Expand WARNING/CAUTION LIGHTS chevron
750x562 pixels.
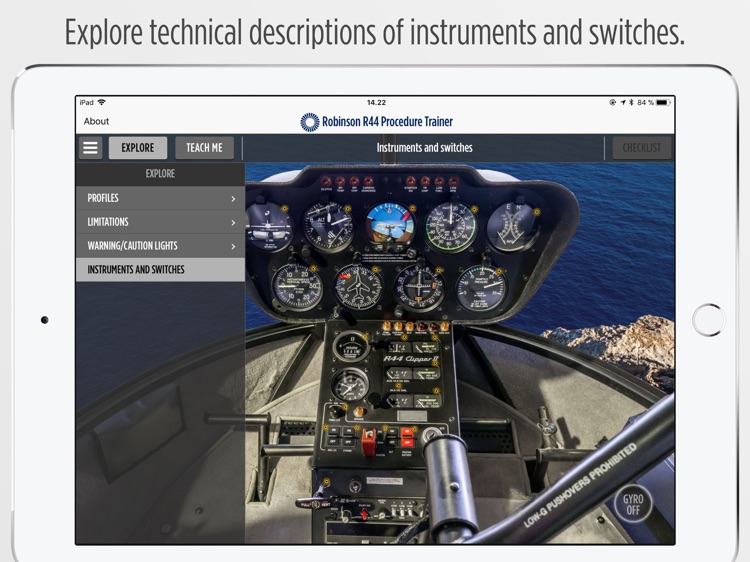click(233, 246)
